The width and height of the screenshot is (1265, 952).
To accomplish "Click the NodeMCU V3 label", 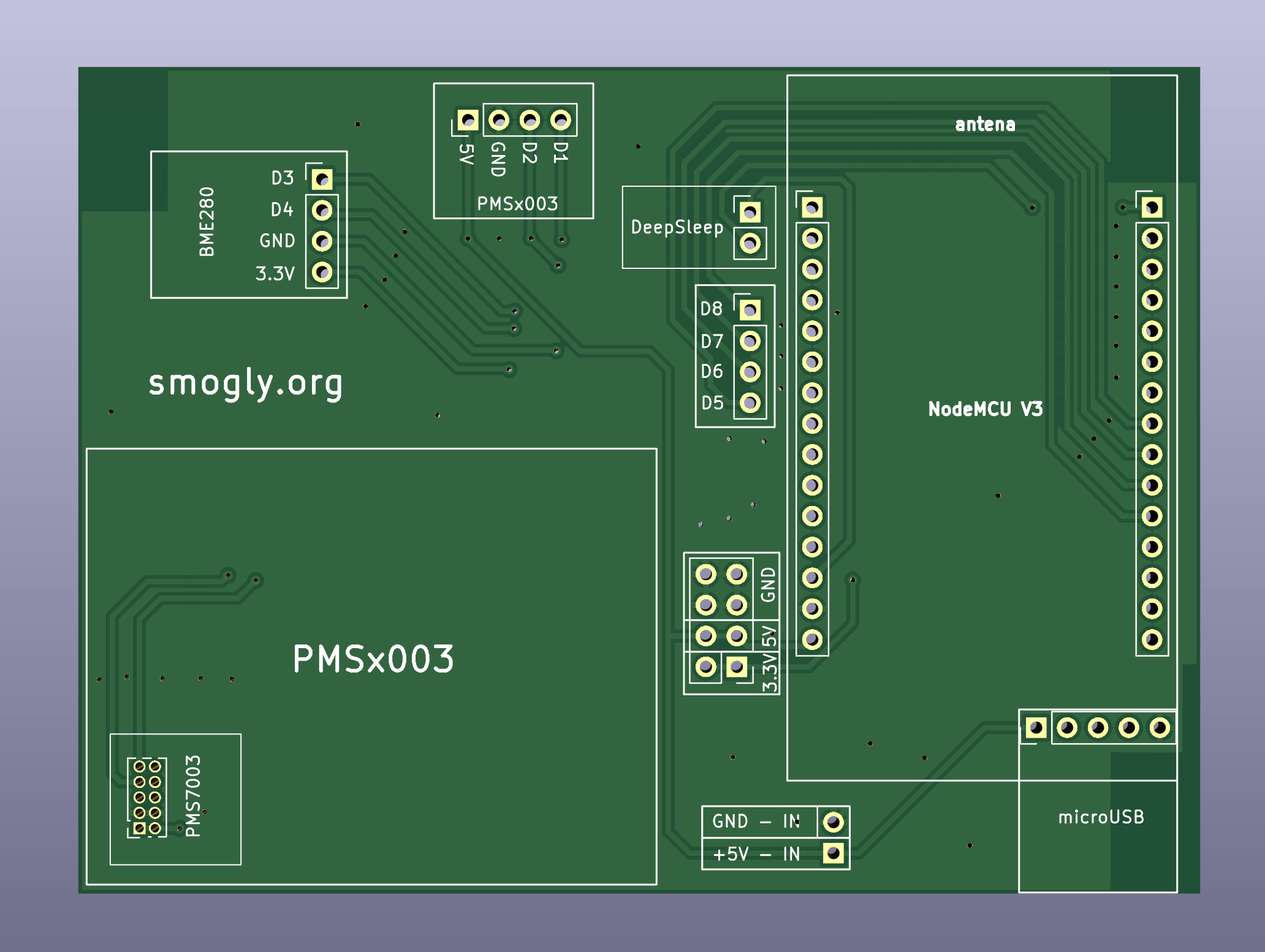I will click(985, 409).
